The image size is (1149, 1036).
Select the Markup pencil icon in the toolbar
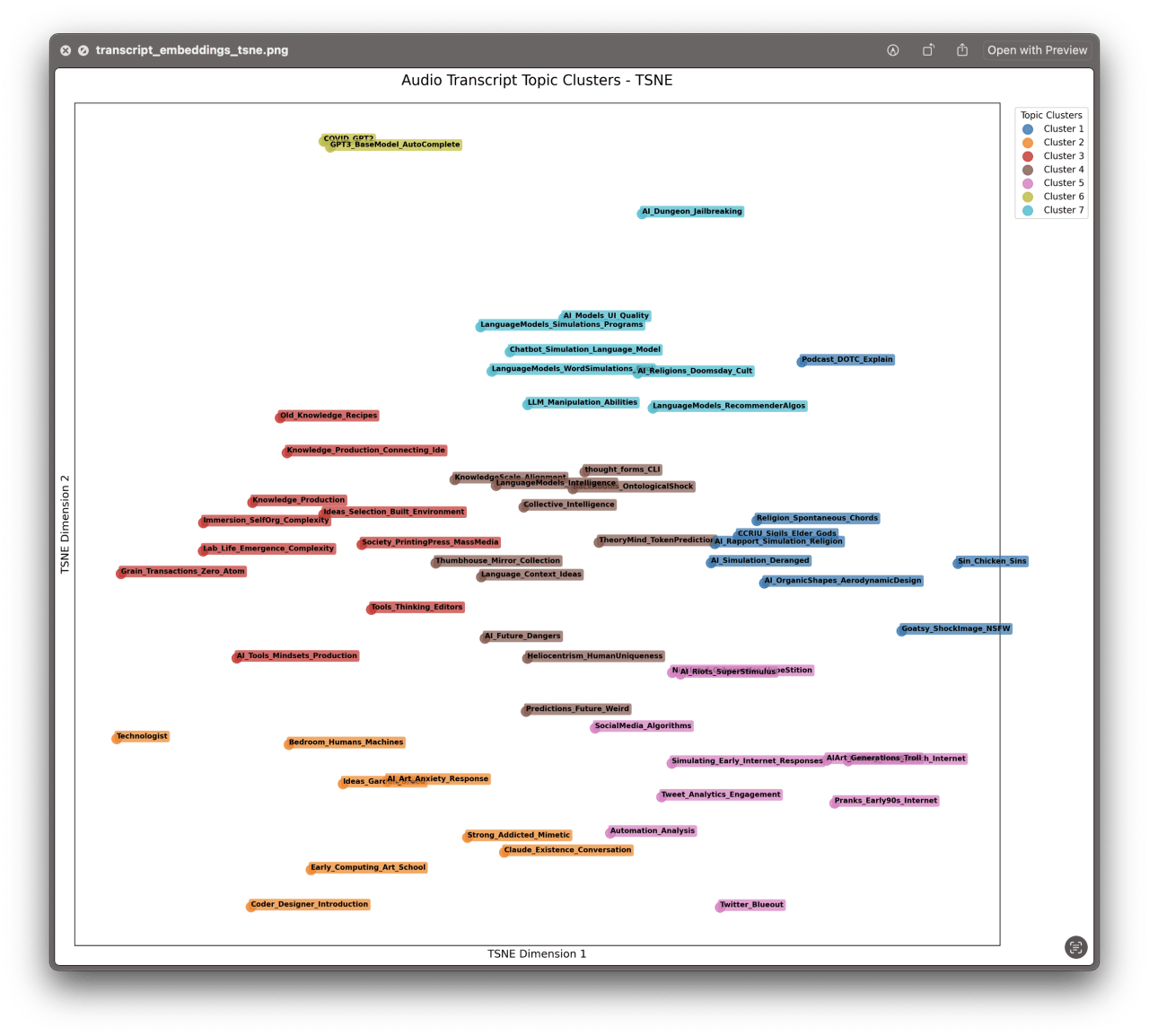click(893, 50)
